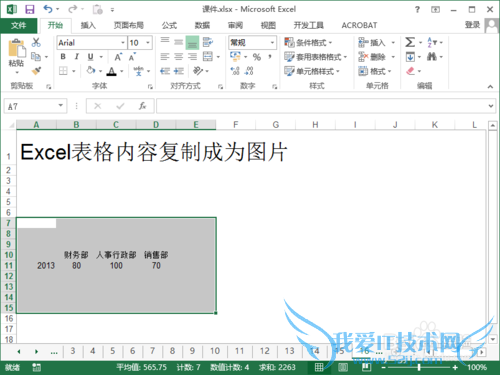Toggle align text right
500x375 pixels.
pyautogui.click(x=192, y=57)
